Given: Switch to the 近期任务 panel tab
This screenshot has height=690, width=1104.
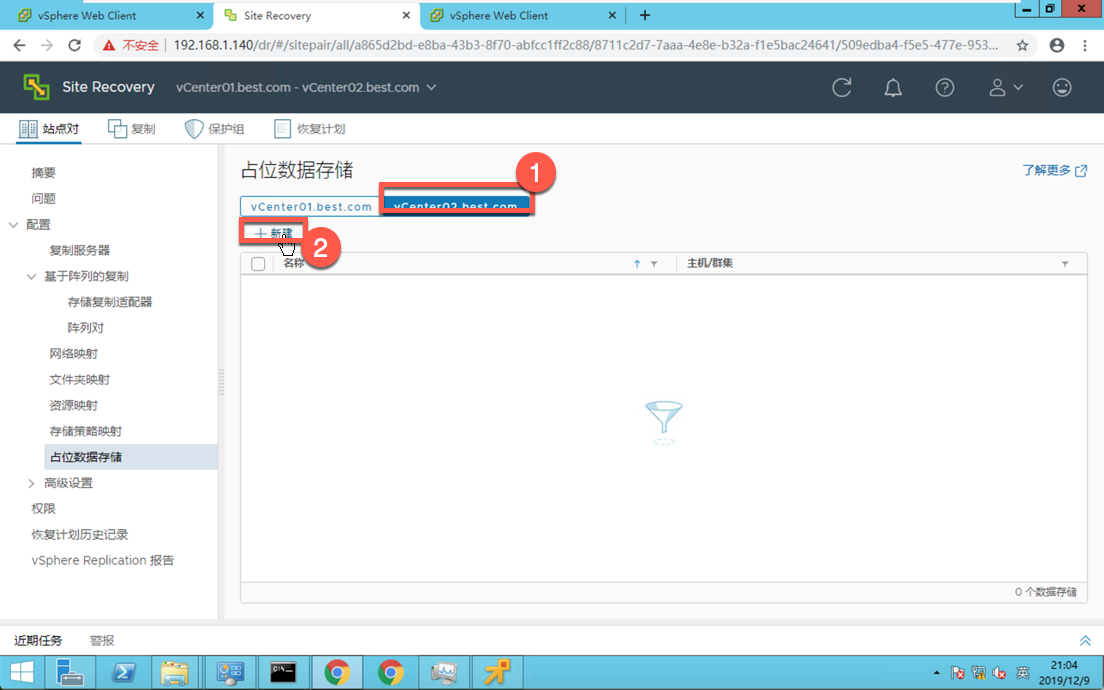Looking at the screenshot, I should point(38,640).
